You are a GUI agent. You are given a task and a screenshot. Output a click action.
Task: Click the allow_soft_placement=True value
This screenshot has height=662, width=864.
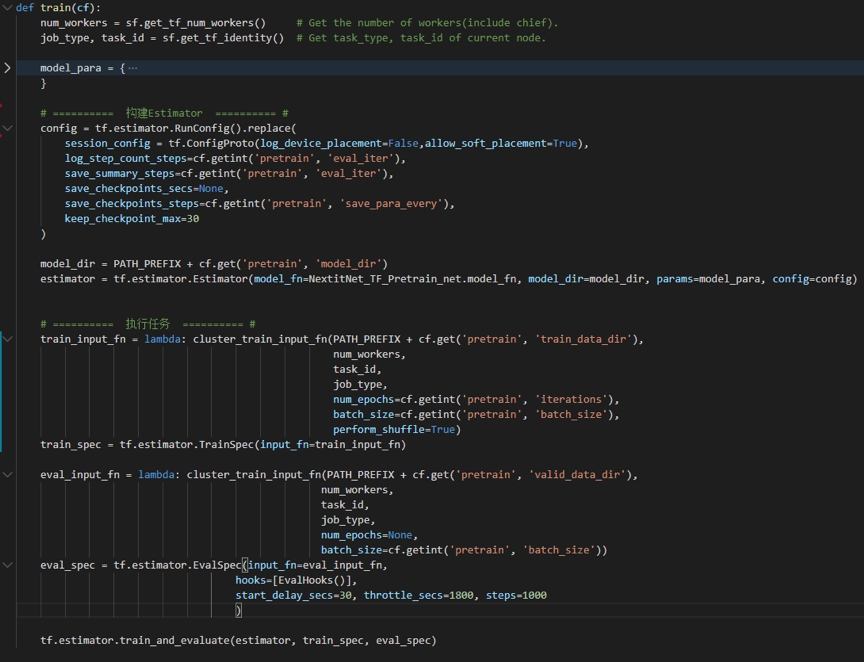pos(501,143)
